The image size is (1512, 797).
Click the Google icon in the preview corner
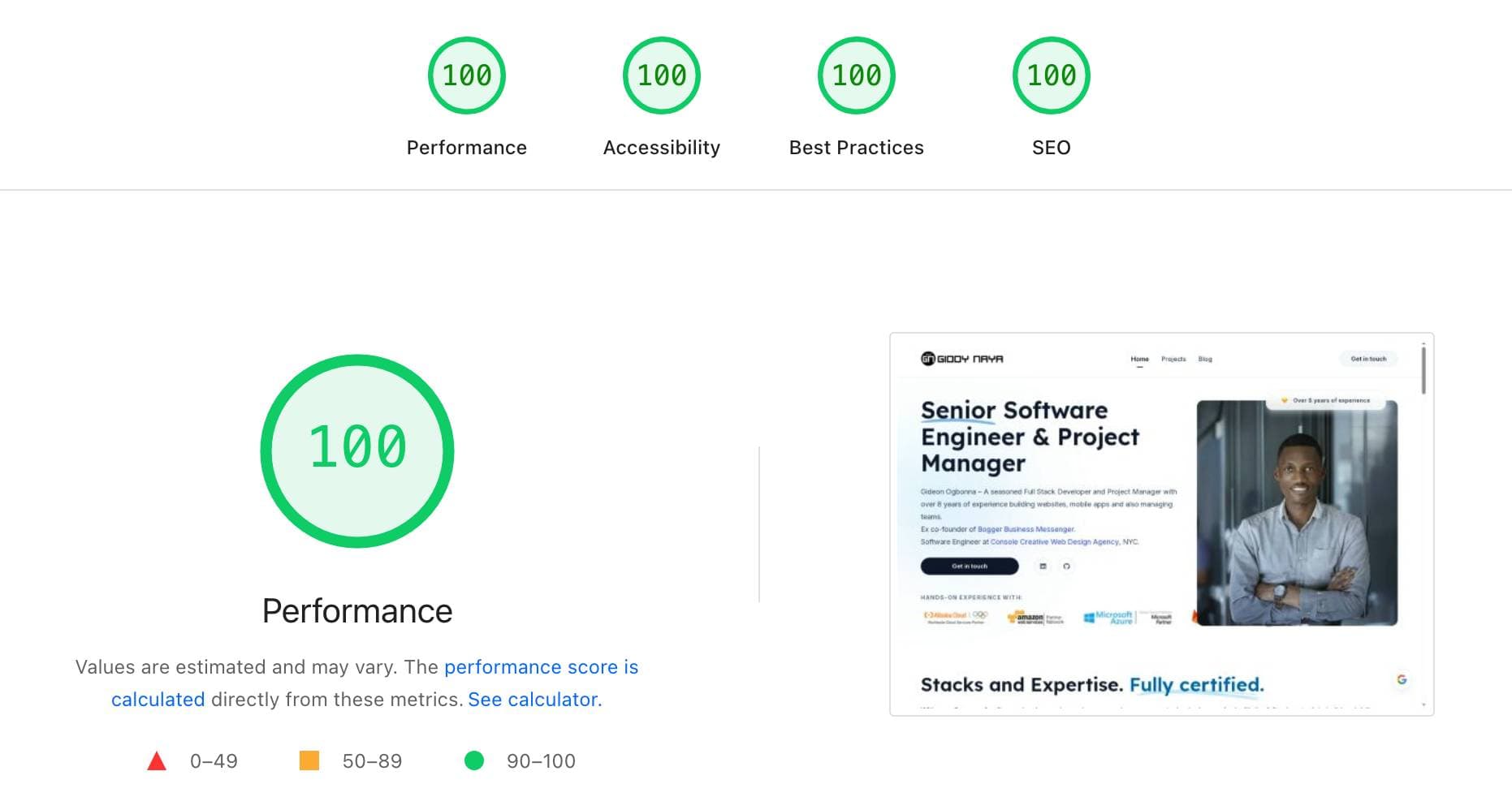tap(1402, 680)
